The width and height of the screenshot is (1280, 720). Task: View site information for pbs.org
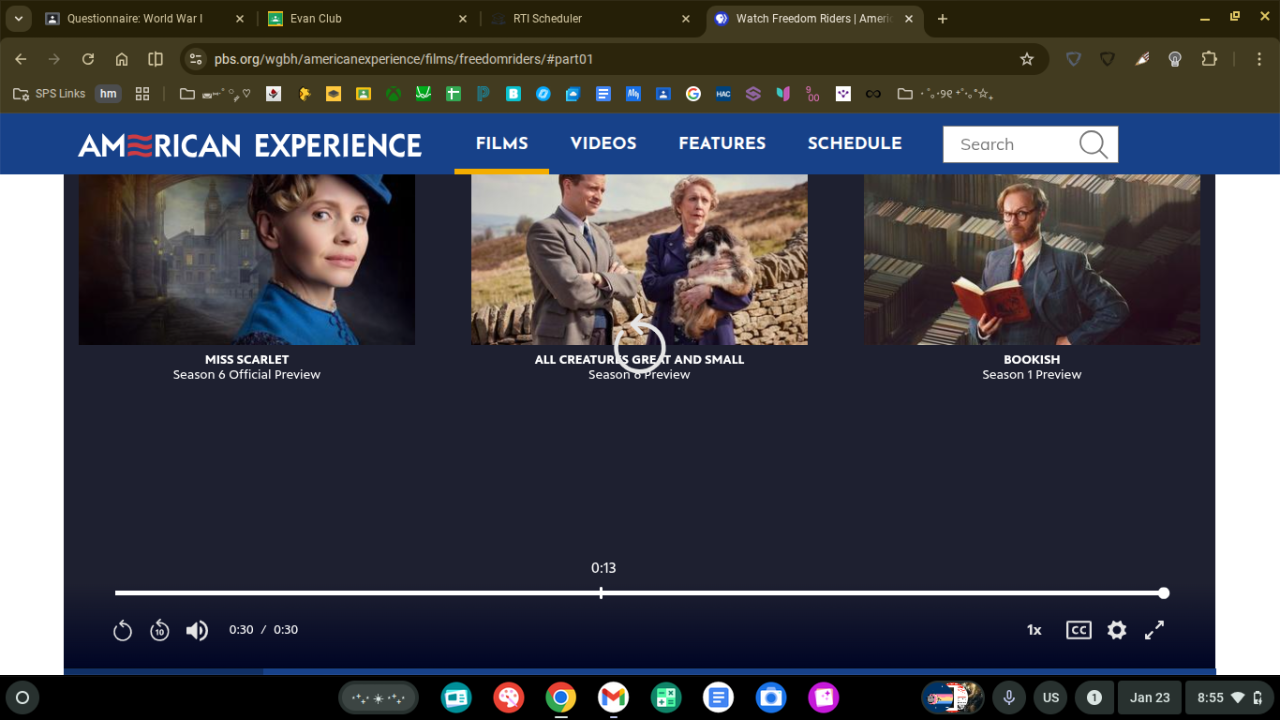click(x=196, y=59)
